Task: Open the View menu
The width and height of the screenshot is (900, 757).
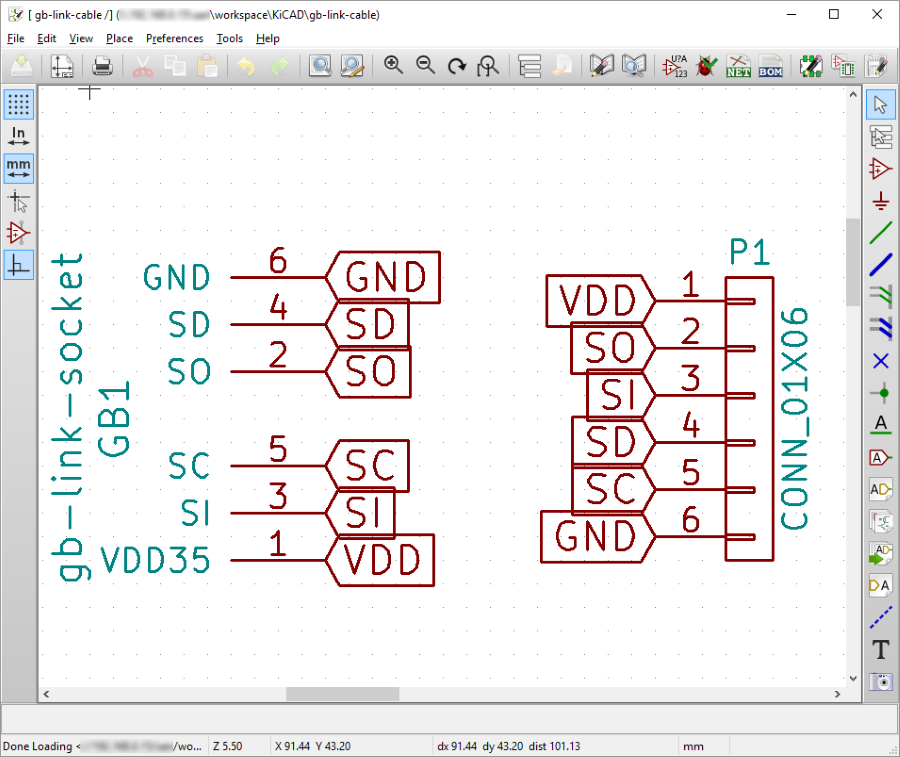Action: 81,38
